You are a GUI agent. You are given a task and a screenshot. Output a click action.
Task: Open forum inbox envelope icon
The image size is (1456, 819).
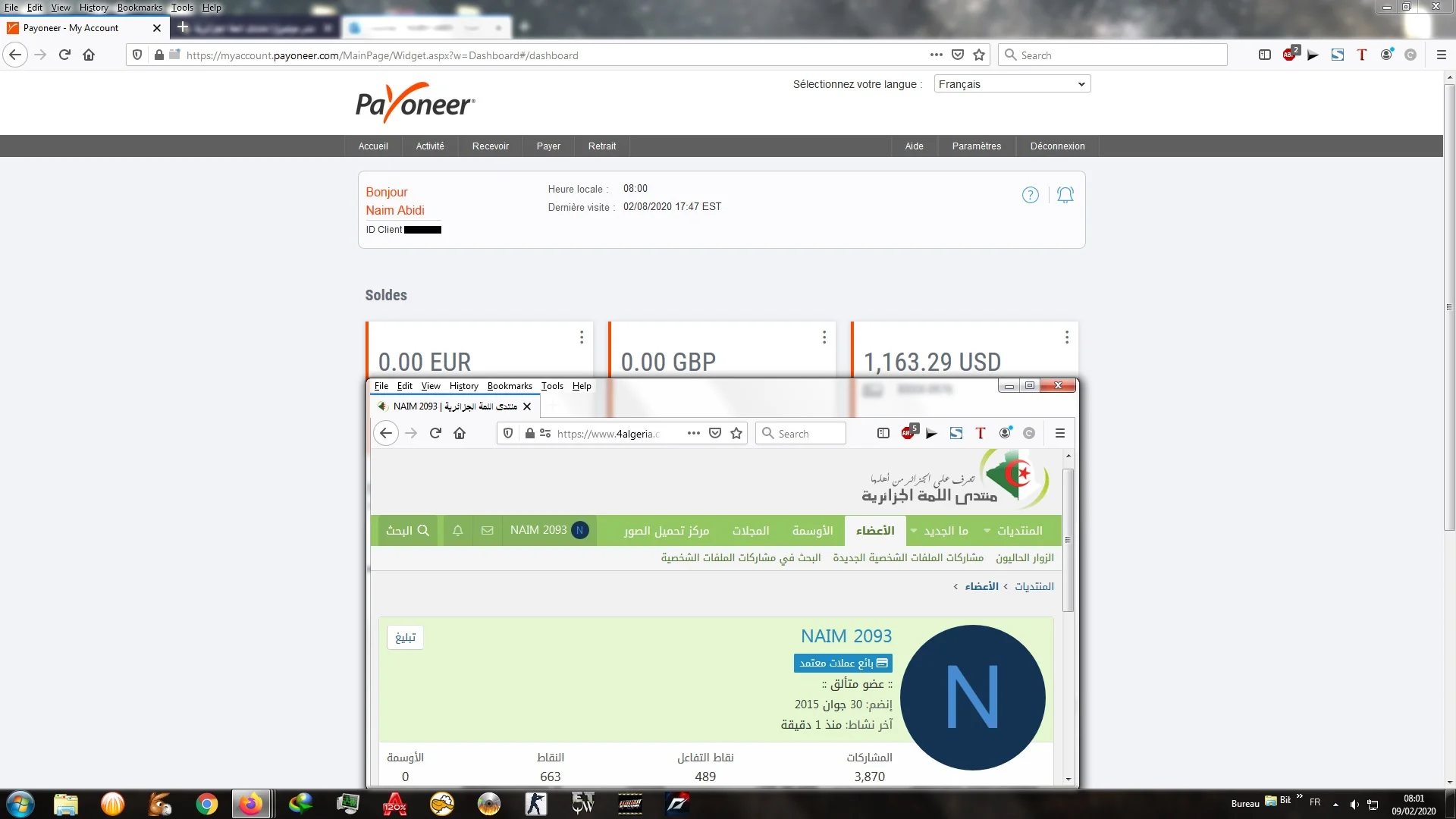(x=488, y=531)
